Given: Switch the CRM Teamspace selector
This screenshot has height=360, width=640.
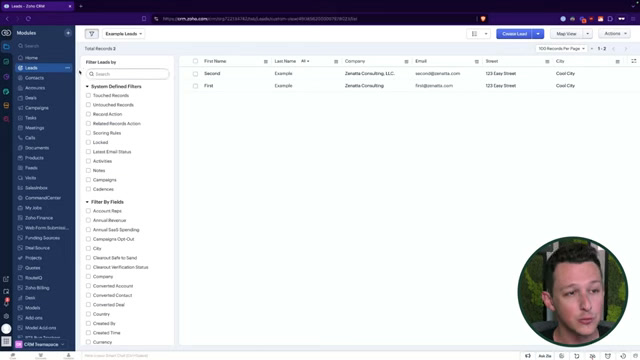Looking at the screenshot, I should (x=40, y=344).
